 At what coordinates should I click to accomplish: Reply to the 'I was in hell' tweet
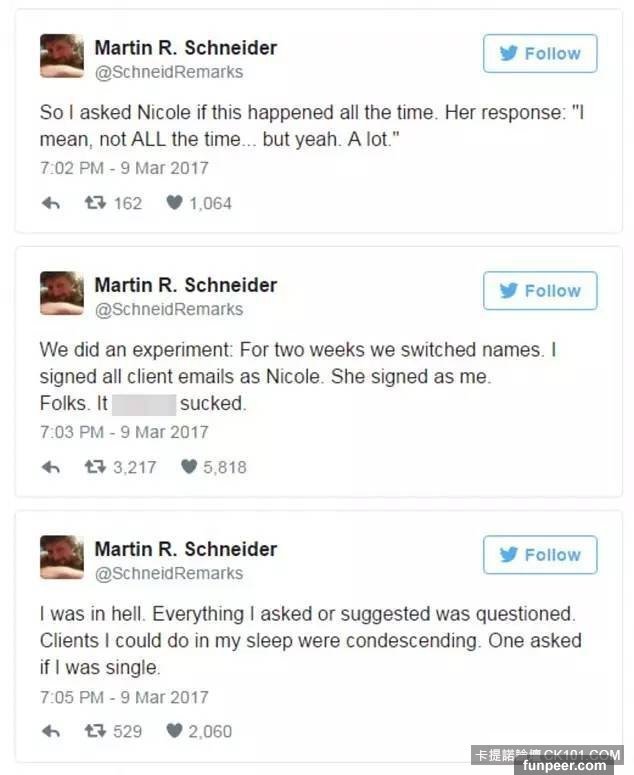pyautogui.click(x=50, y=731)
